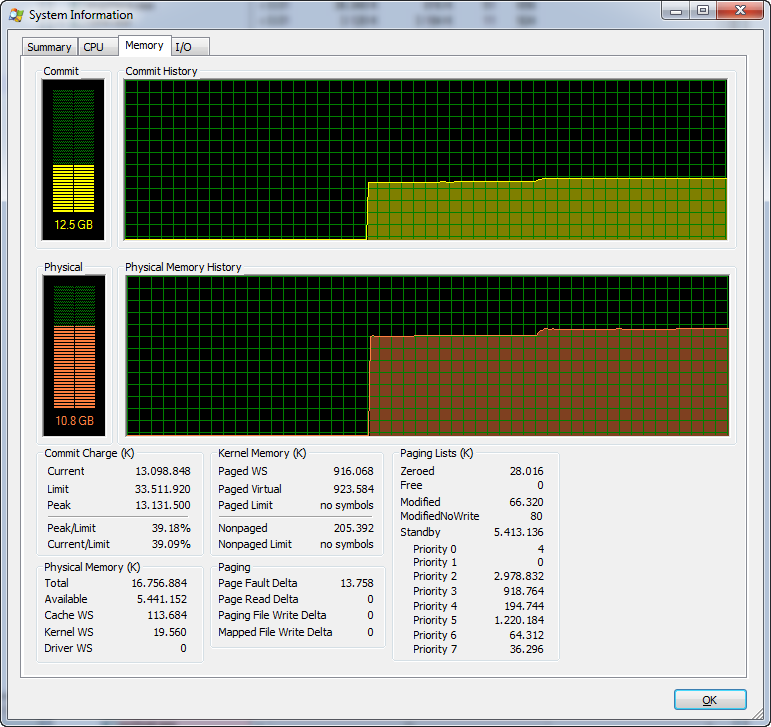The height and width of the screenshot is (727, 771).
Task: Click the Paged Limit 'no symbols' text
Action: pos(347,505)
